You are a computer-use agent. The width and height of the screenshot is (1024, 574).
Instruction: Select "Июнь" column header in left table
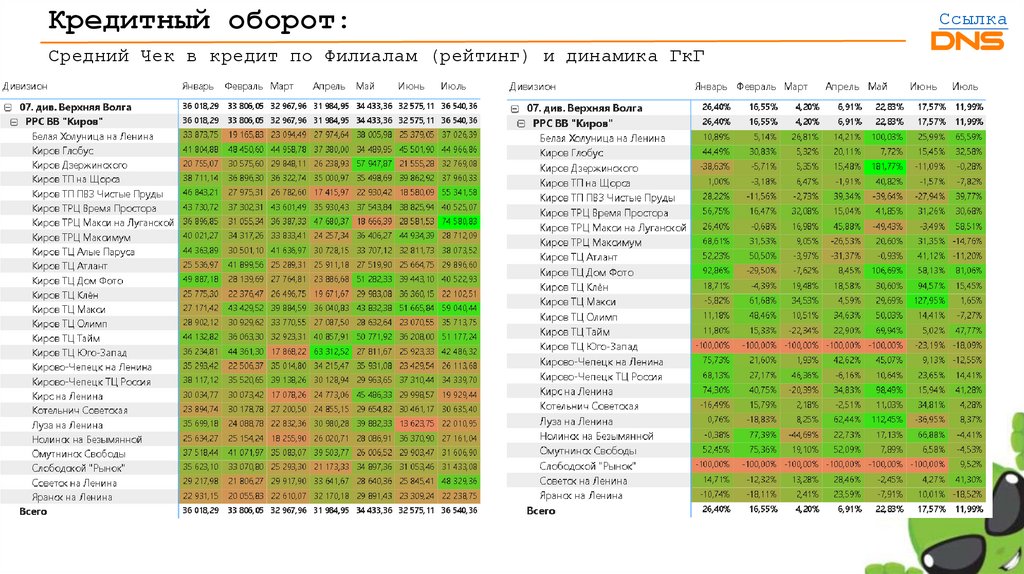tap(411, 86)
